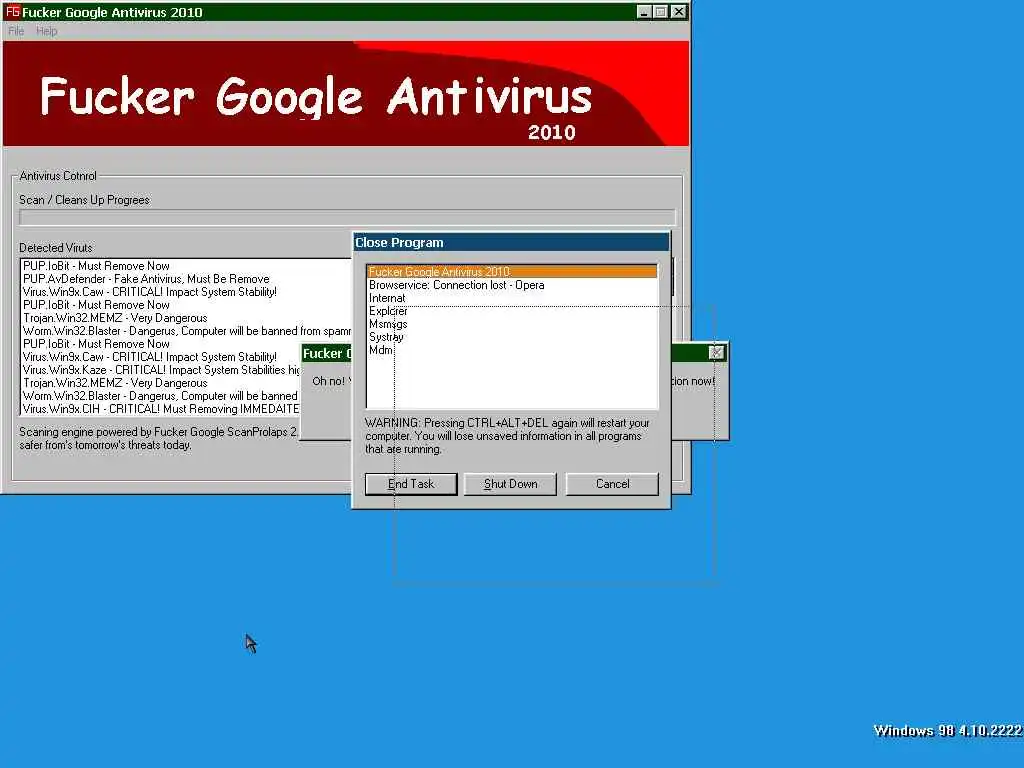Open the Help menu in antivirus window
The width and height of the screenshot is (1024, 768).
46,31
